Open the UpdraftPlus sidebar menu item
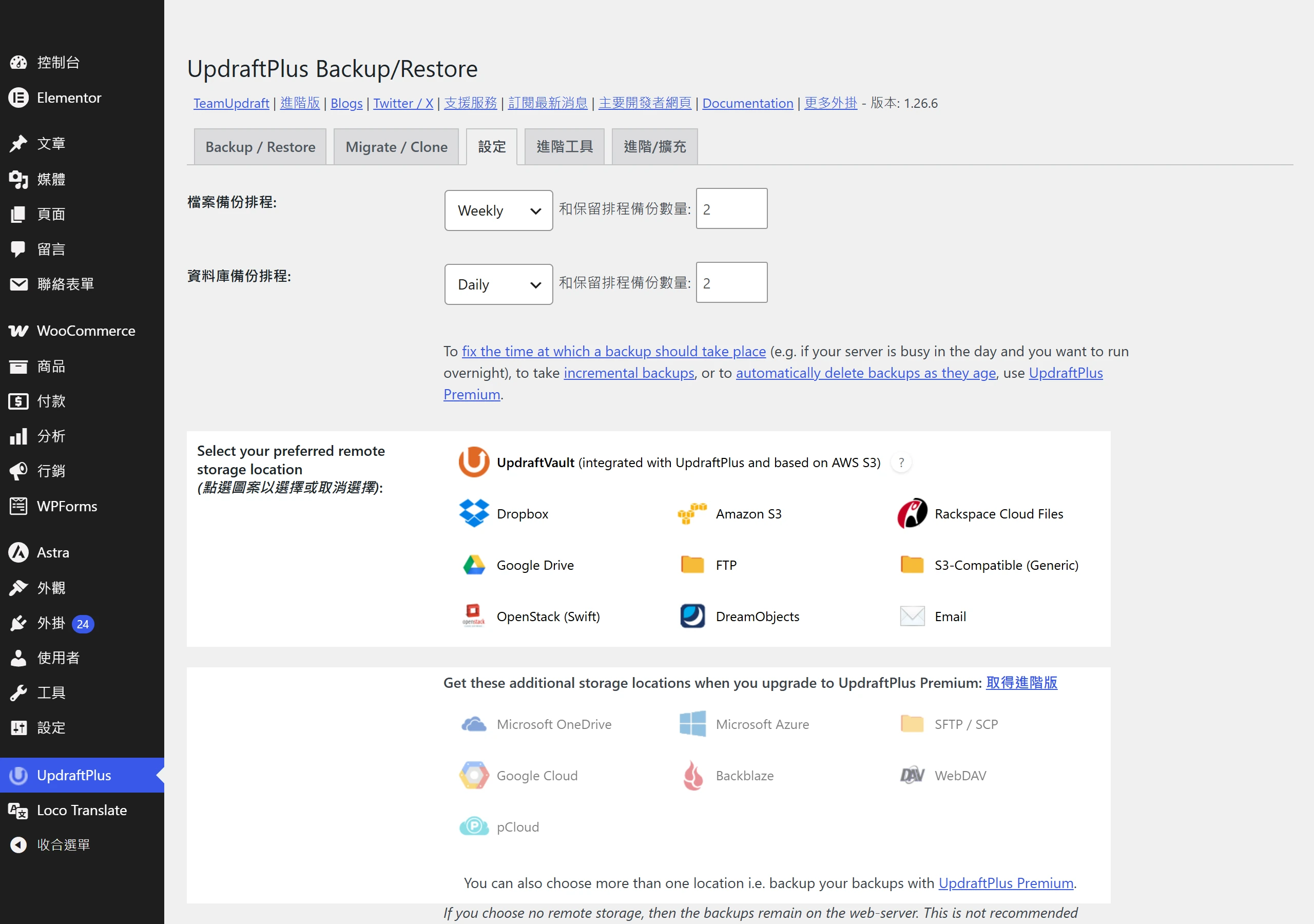1314x924 pixels. pyautogui.click(x=82, y=775)
